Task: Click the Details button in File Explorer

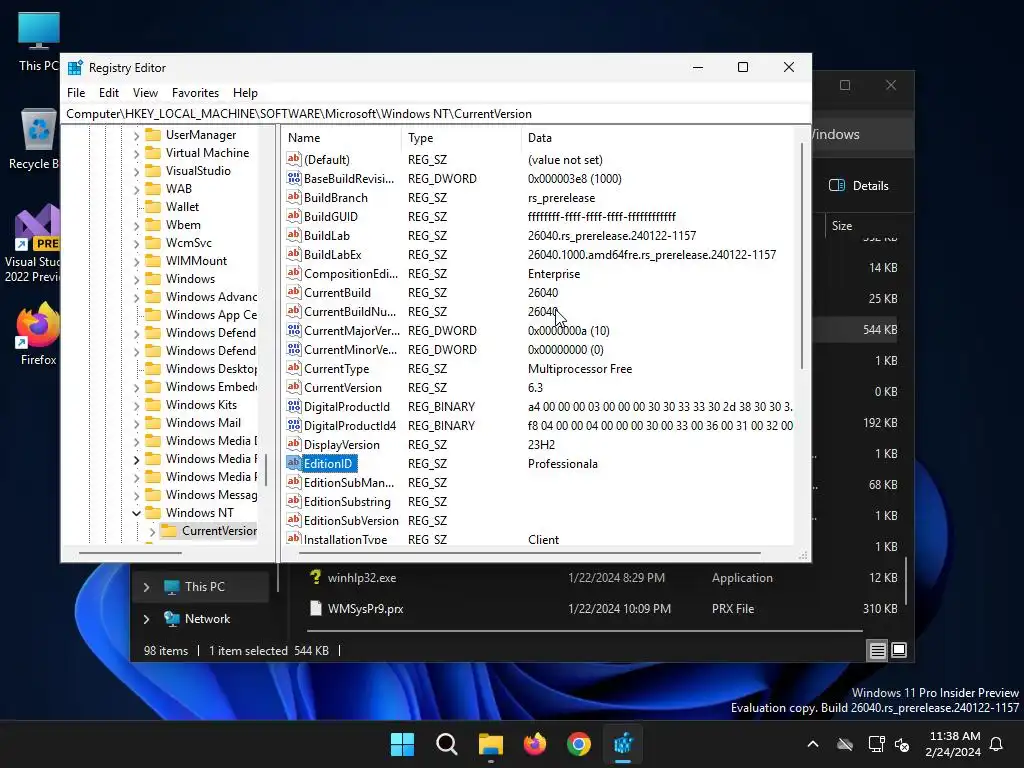Action: point(858,185)
